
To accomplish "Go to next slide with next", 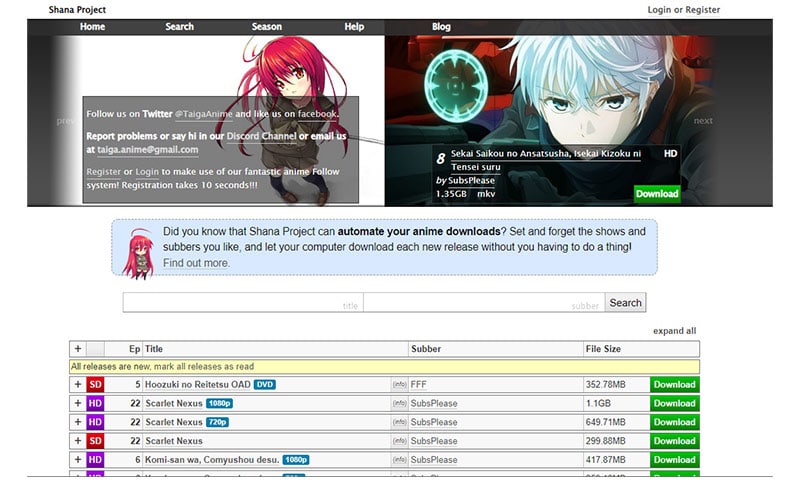I will pos(703,121).
